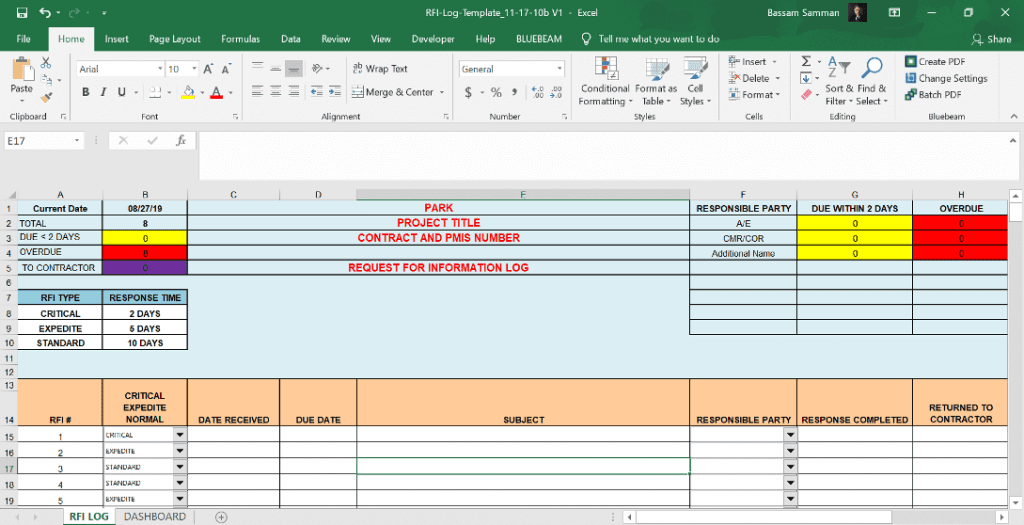Screen dimensions: 1024x525
Task: Open the File menu
Action: point(24,39)
